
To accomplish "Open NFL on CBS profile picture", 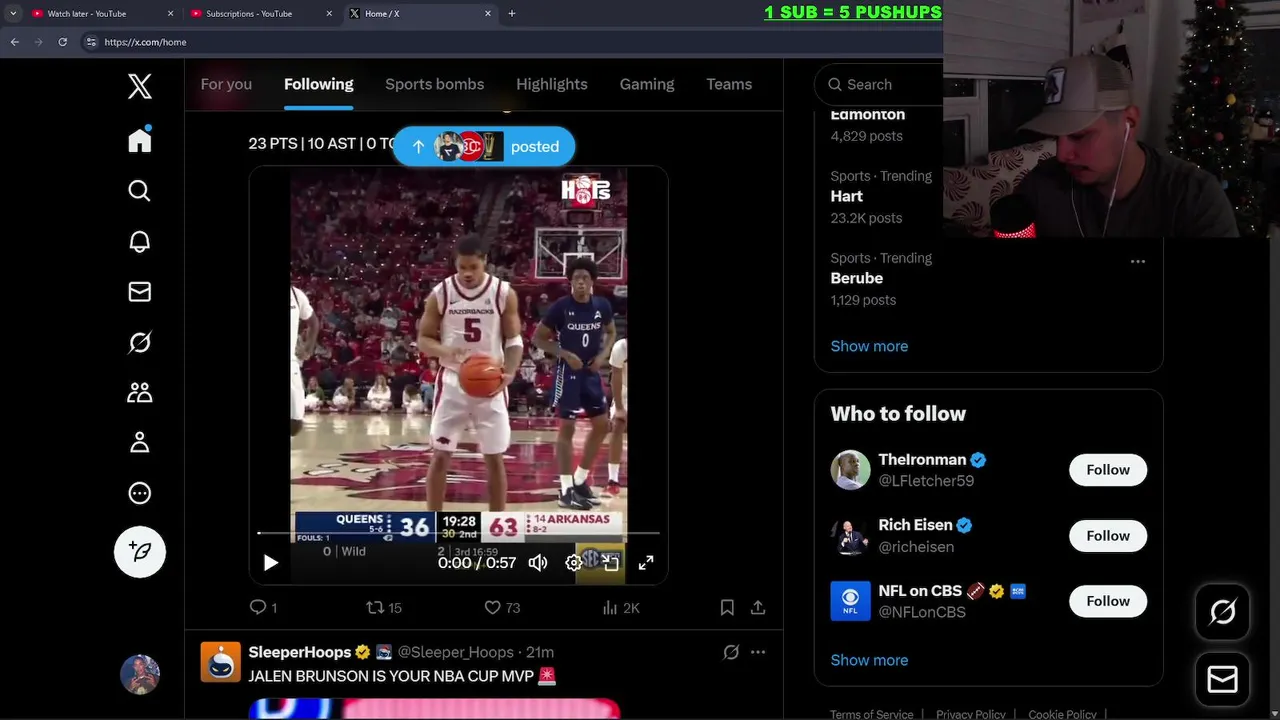I will click(x=850, y=601).
